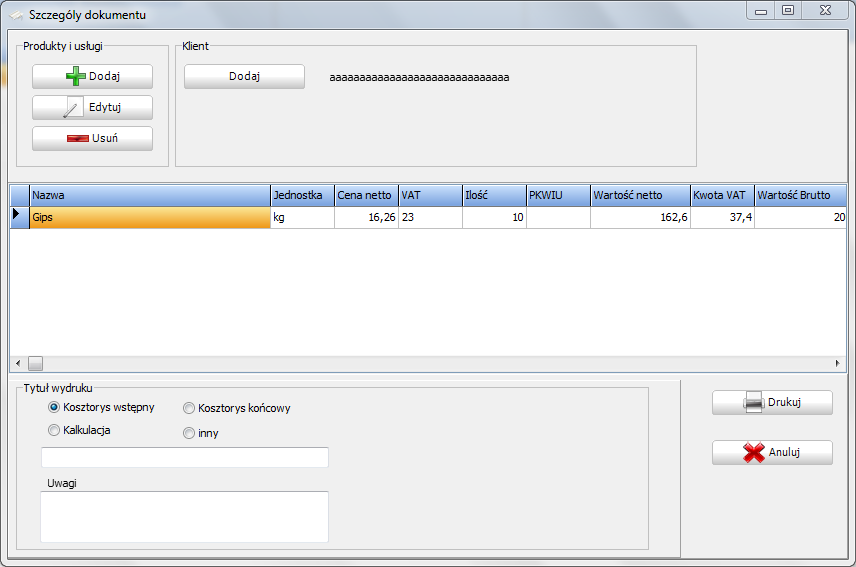Viewport: 856px width, 567px height.
Task: Add a client with Klient Dodaj button
Action: [x=244, y=76]
